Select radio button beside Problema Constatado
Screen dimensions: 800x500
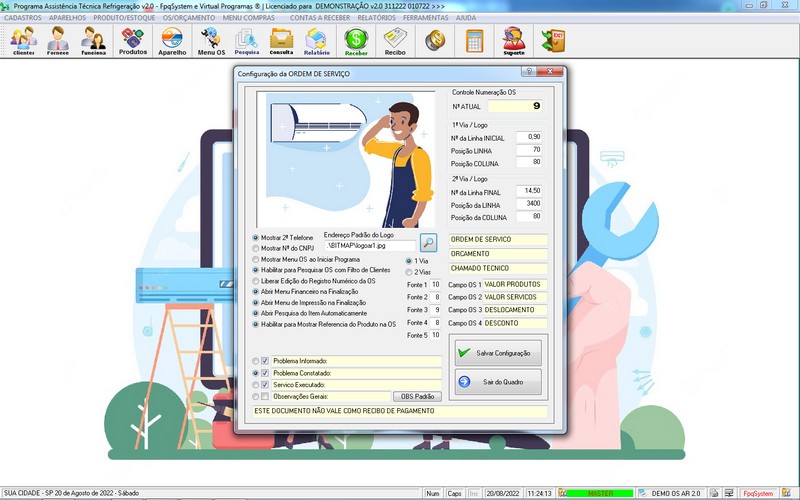point(256,373)
